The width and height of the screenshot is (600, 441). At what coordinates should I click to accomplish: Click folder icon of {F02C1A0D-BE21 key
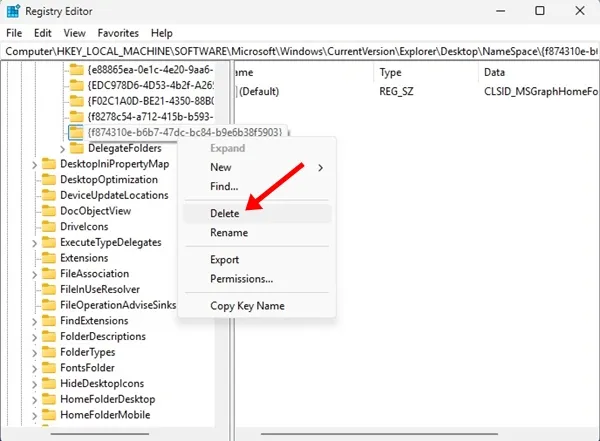pos(77,101)
